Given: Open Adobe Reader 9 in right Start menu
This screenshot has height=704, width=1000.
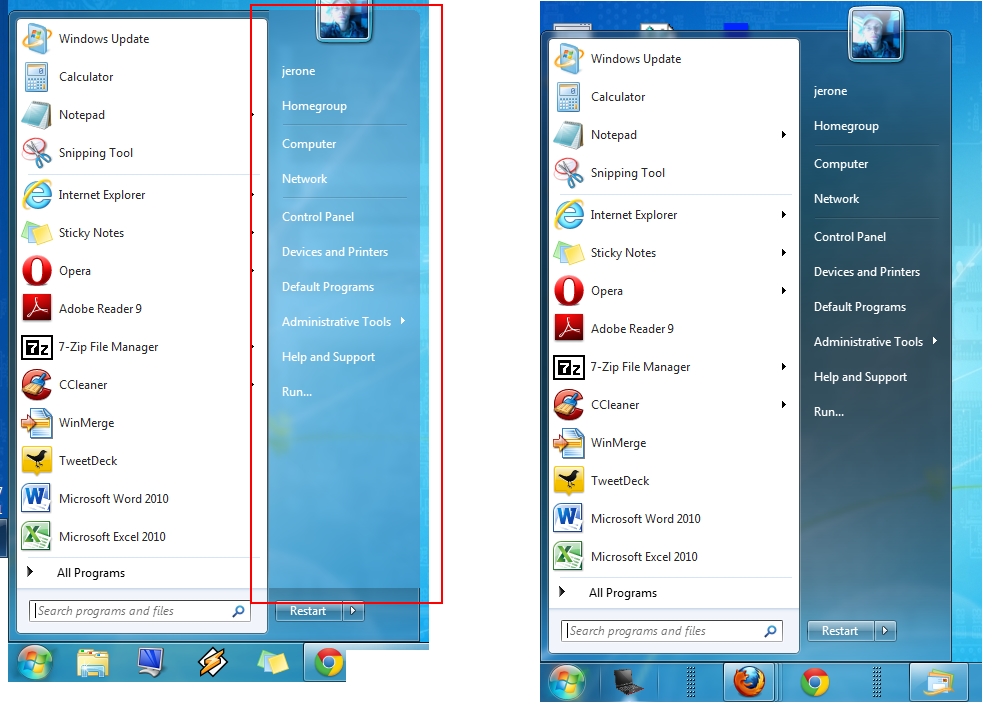Looking at the screenshot, I should pyautogui.click(x=631, y=329).
